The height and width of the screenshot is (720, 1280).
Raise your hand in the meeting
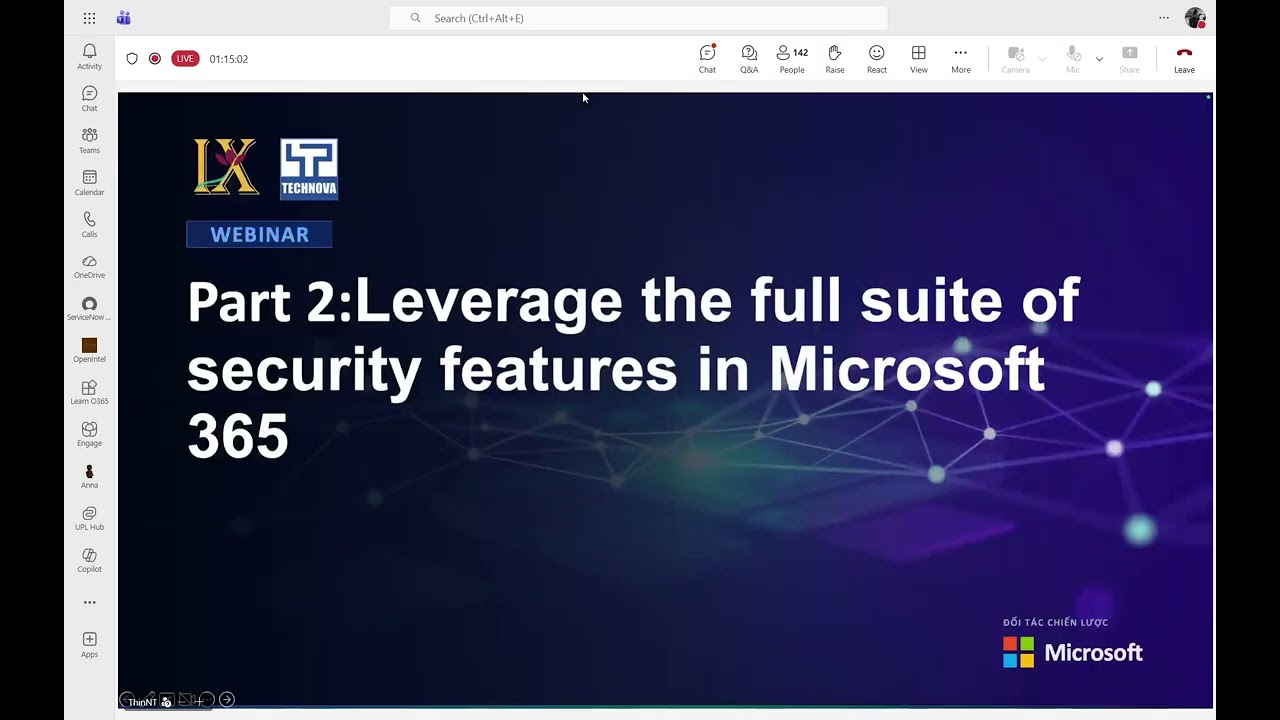tap(835, 59)
